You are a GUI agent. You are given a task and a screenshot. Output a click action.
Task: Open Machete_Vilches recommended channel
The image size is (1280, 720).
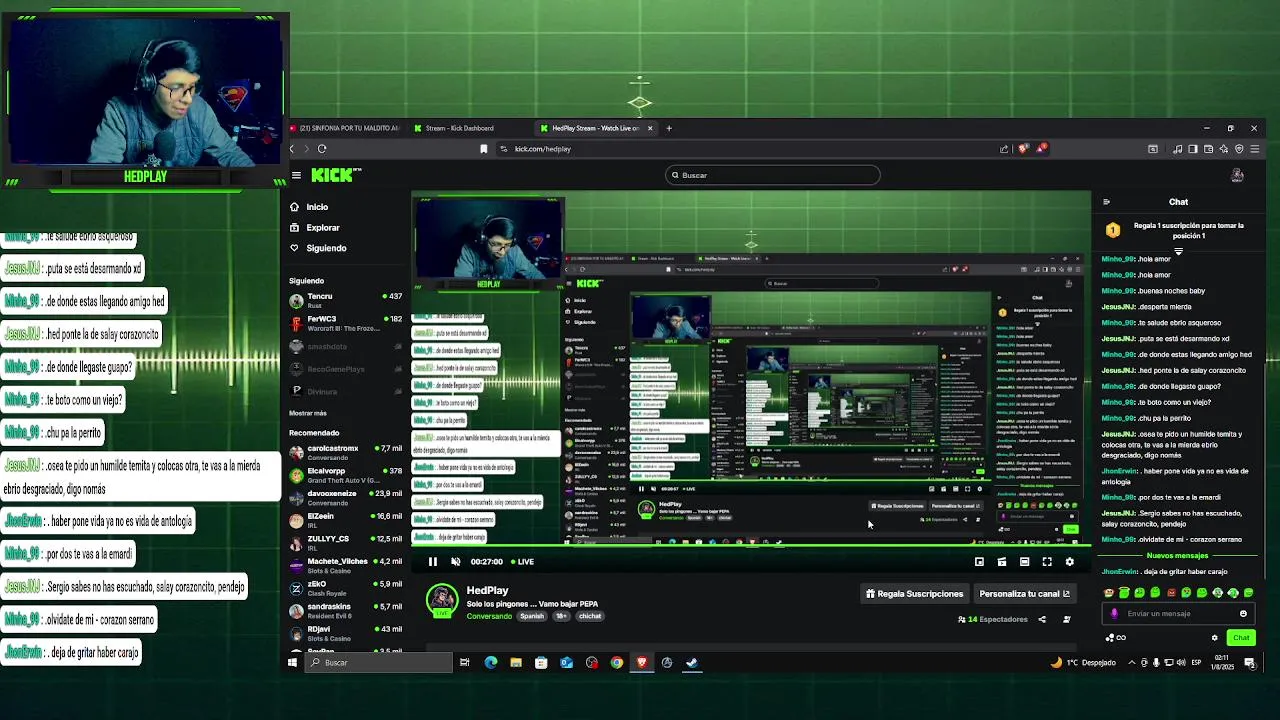[x=345, y=565]
